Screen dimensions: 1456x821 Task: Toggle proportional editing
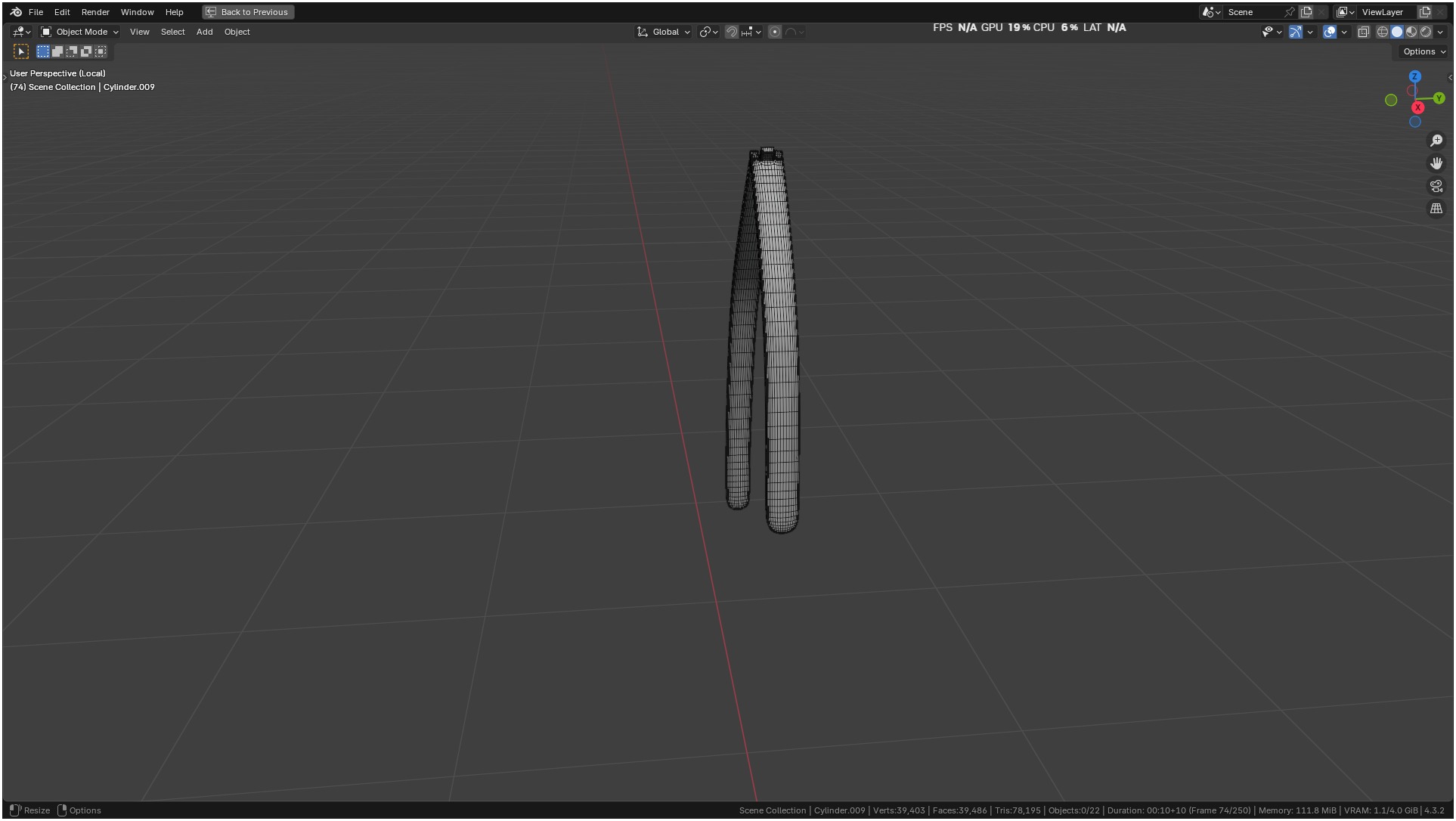775,32
